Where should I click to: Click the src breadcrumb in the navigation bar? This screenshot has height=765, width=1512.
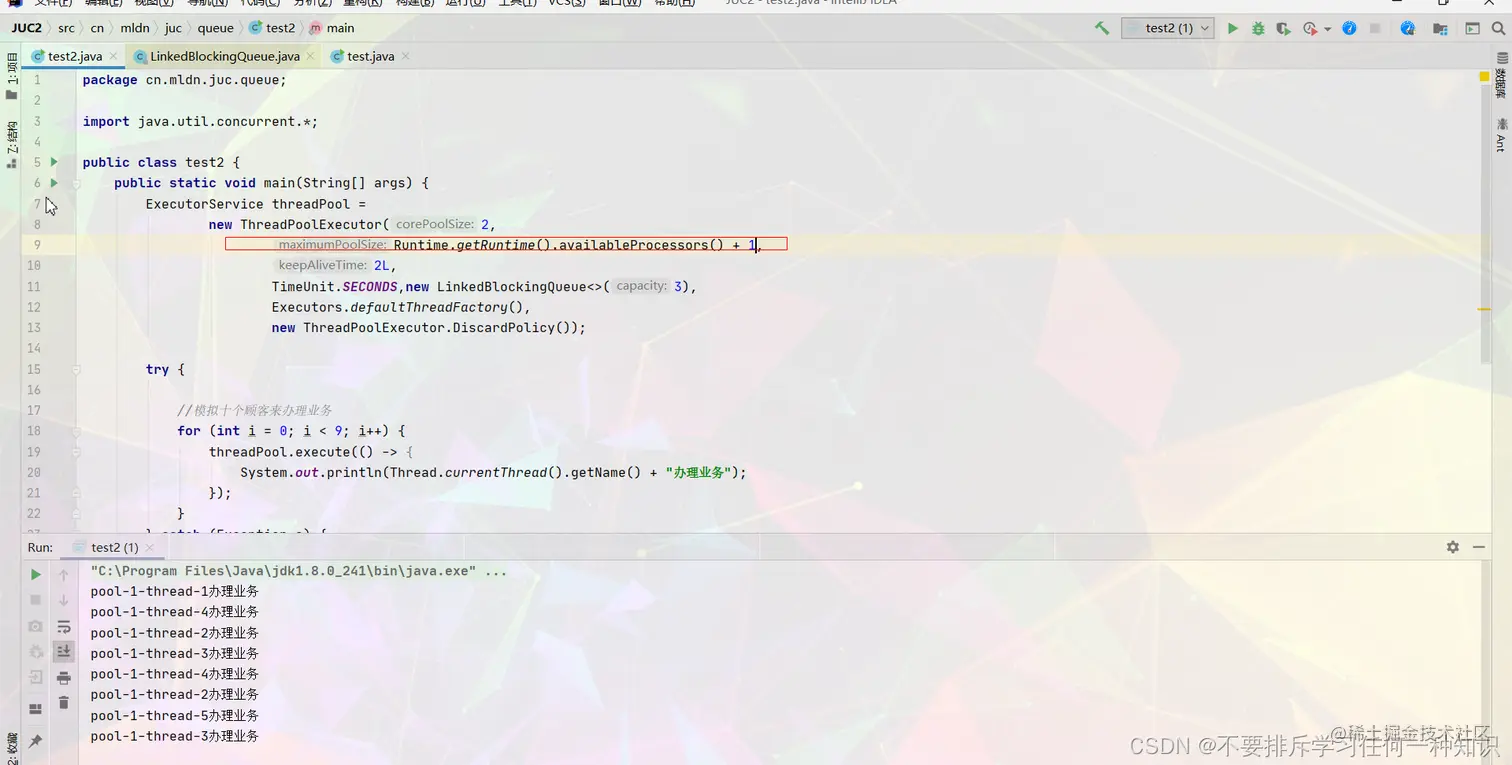coord(66,28)
